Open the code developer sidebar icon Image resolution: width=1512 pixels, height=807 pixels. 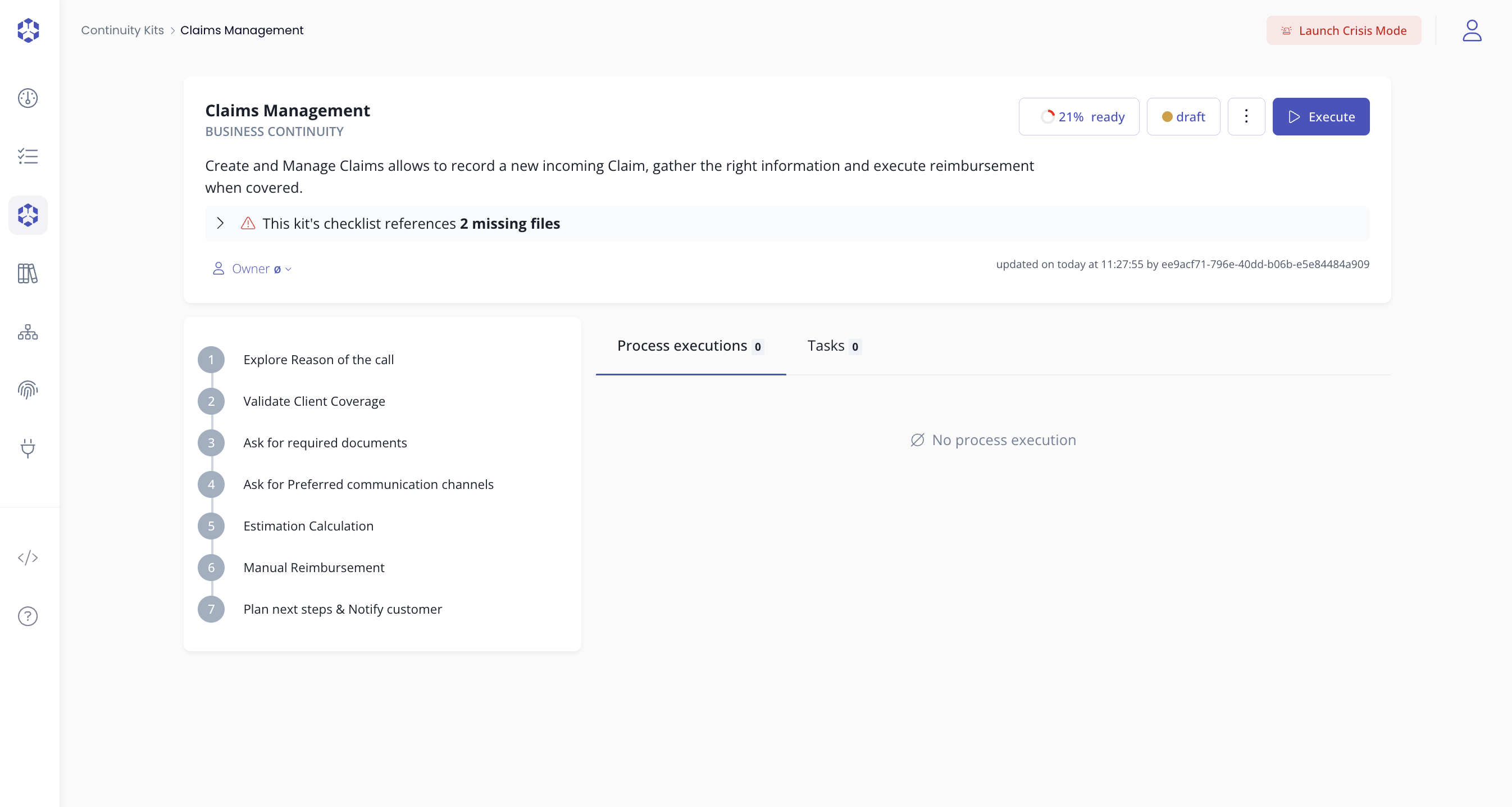[x=28, y=557]
